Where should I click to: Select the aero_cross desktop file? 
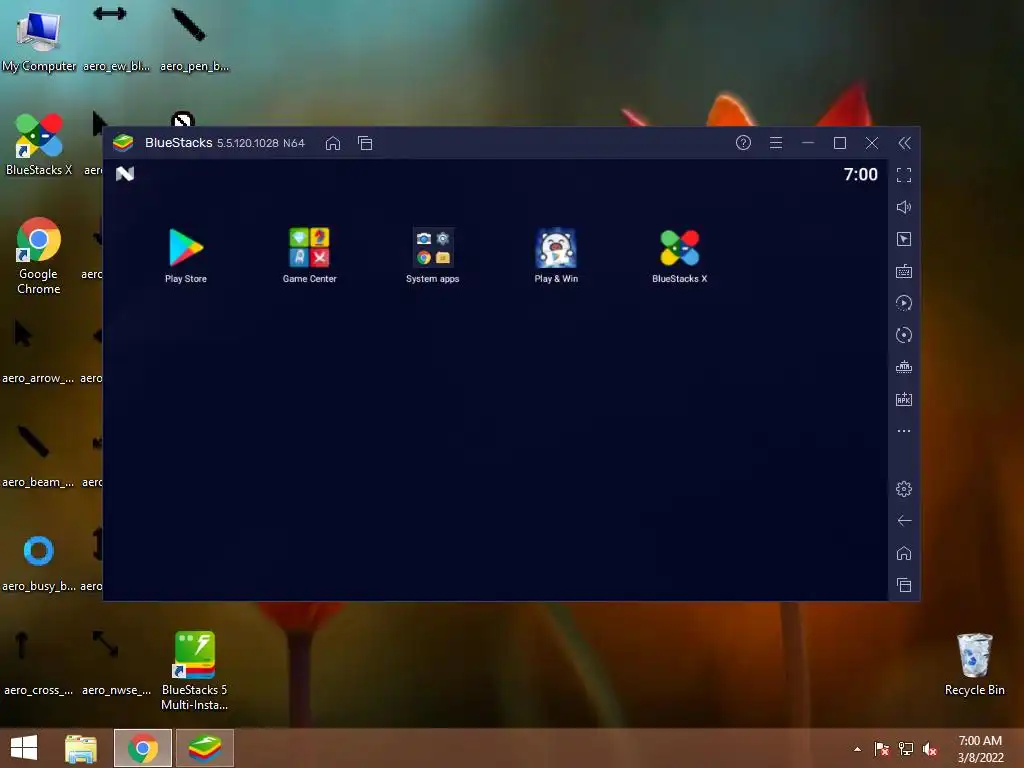(39, 664)
